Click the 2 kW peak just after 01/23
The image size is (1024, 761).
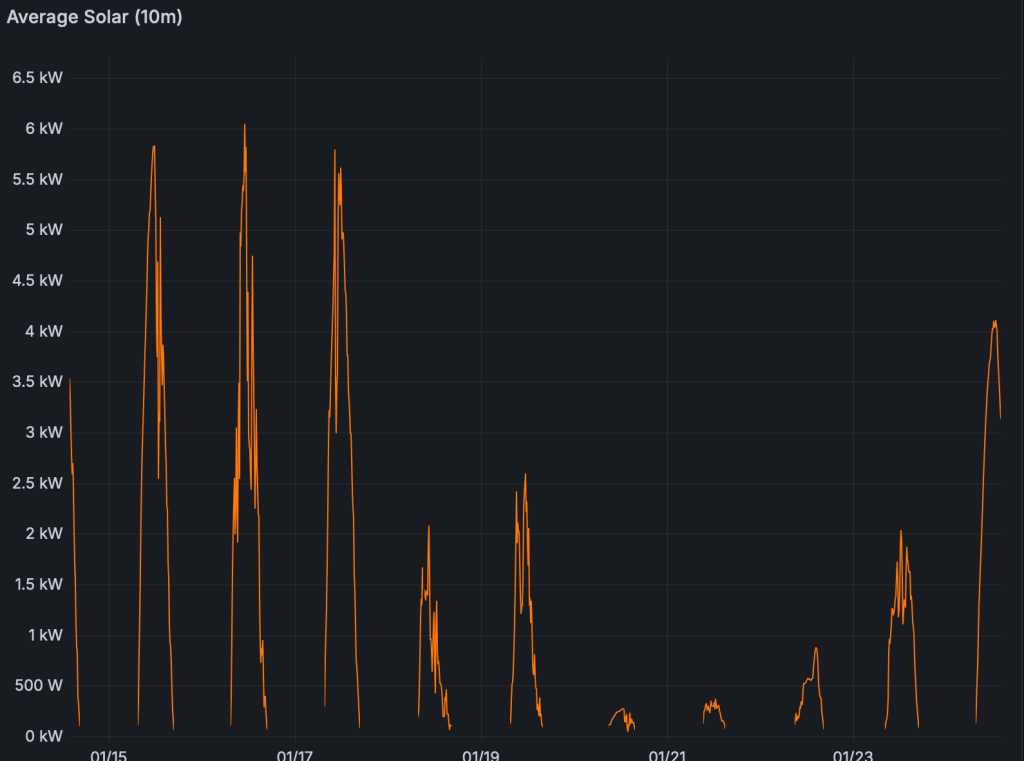(901, 531)
